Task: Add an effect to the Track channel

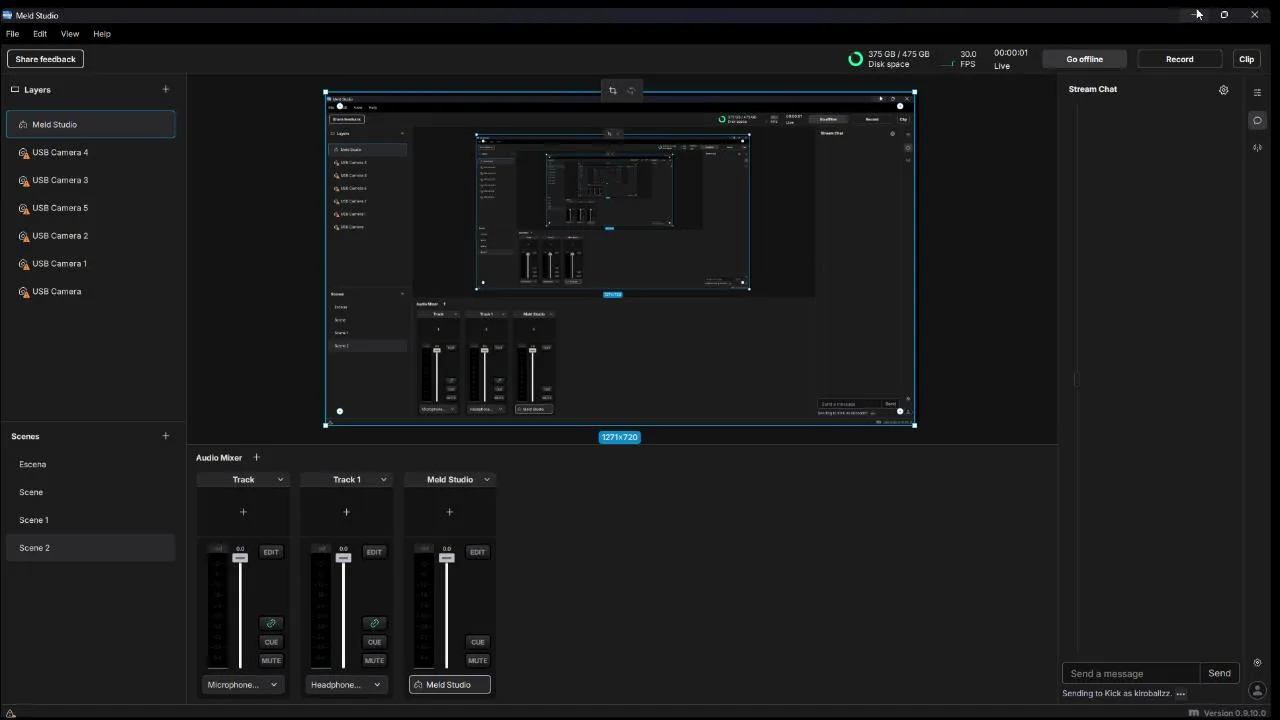Action: pos(243,512)
